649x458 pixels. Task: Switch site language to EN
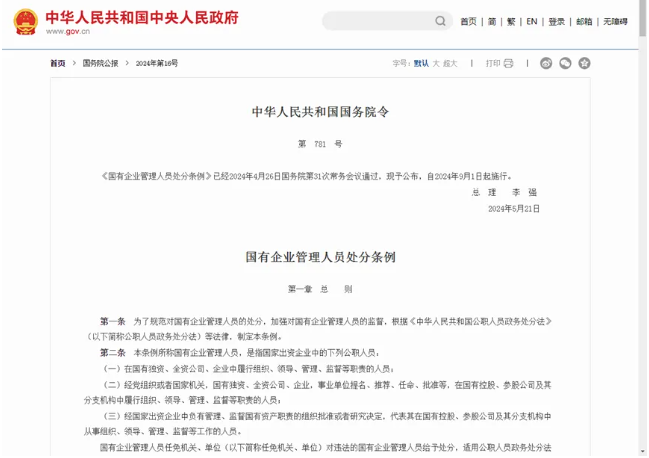[x=532, y=22]
